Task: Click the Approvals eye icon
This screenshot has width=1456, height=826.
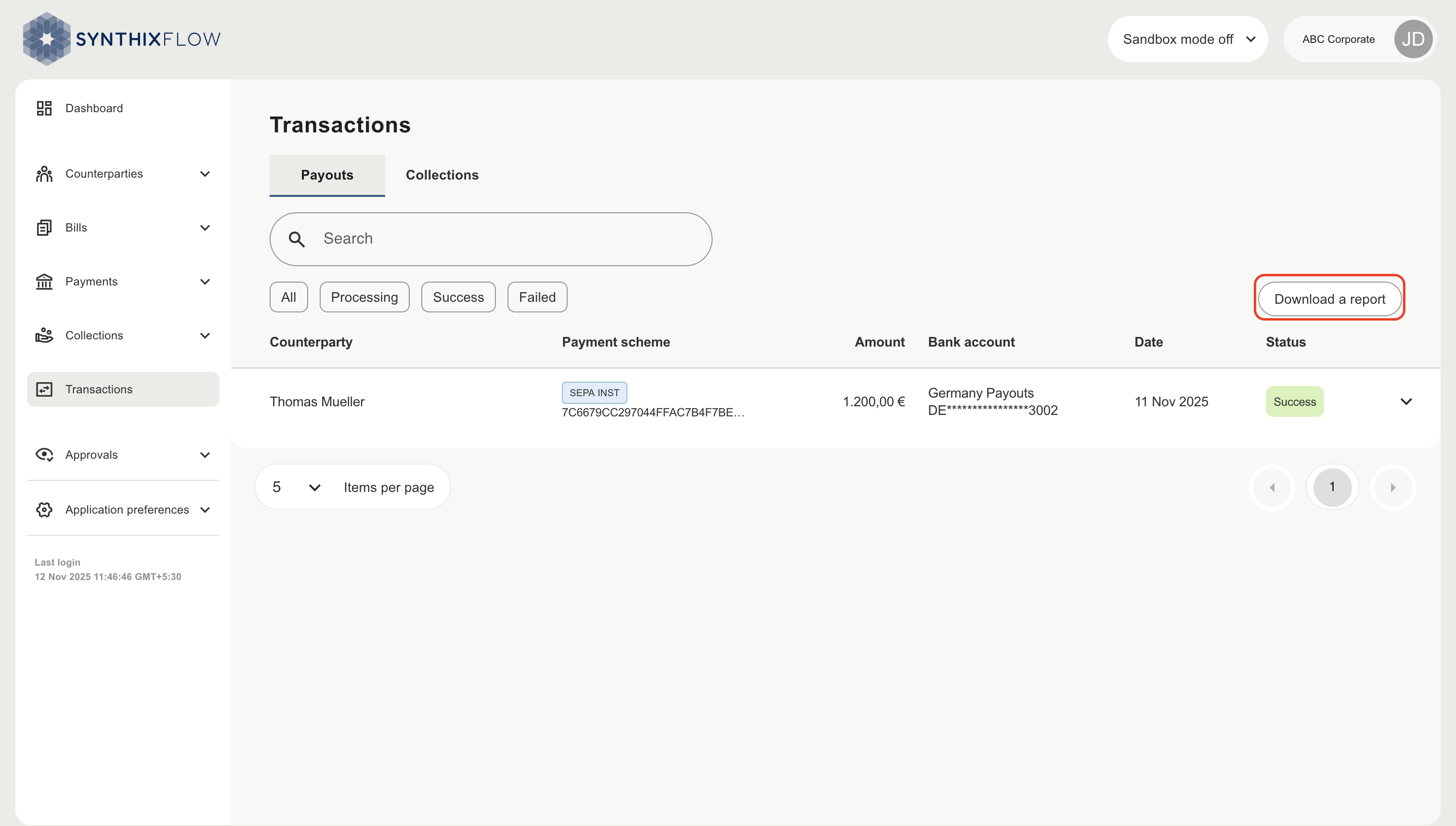Action: point(44,455)
